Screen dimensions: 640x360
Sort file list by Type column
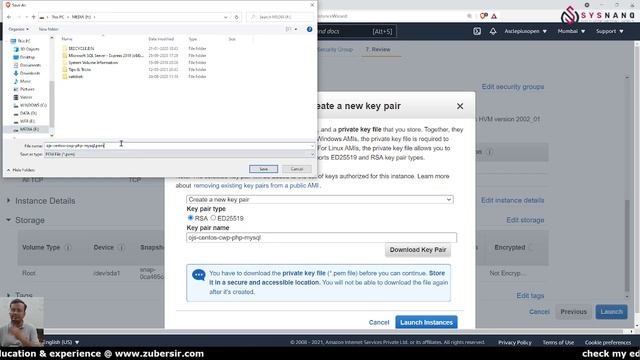[193, 39]
